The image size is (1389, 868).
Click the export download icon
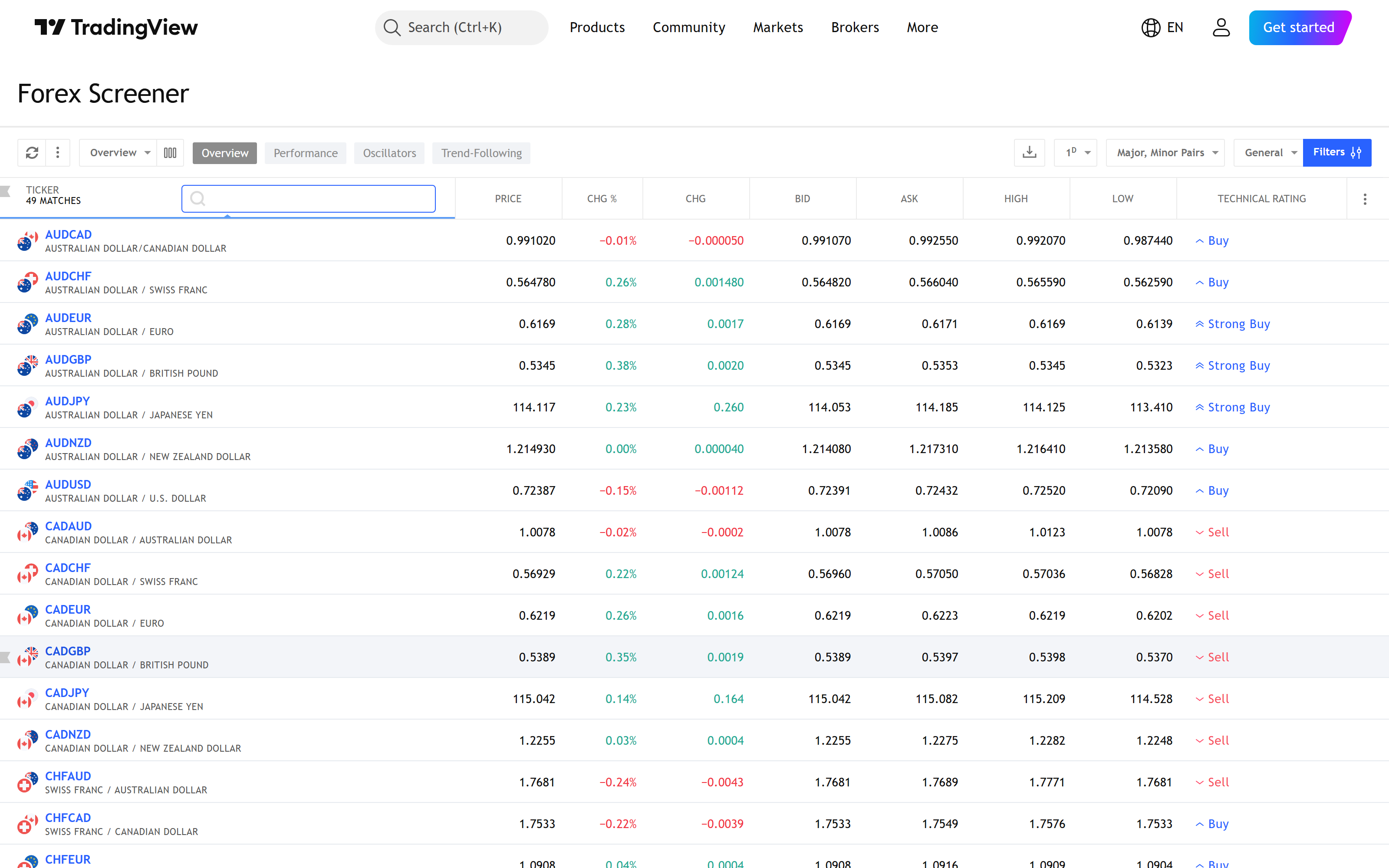[1029, 153]
